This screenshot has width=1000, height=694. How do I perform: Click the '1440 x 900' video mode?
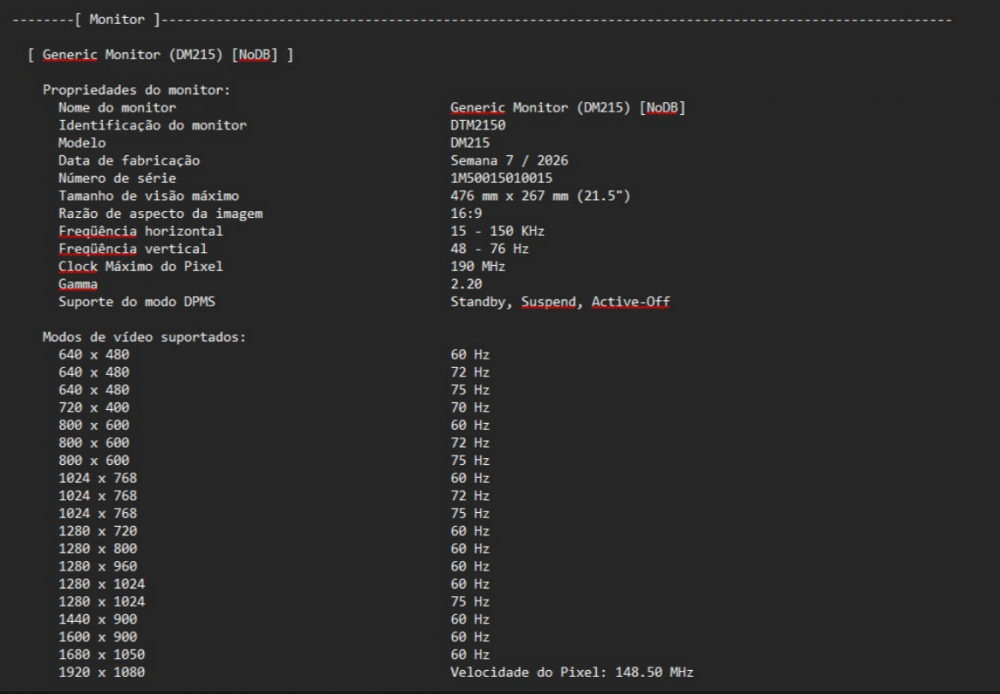tap(98, 619)
